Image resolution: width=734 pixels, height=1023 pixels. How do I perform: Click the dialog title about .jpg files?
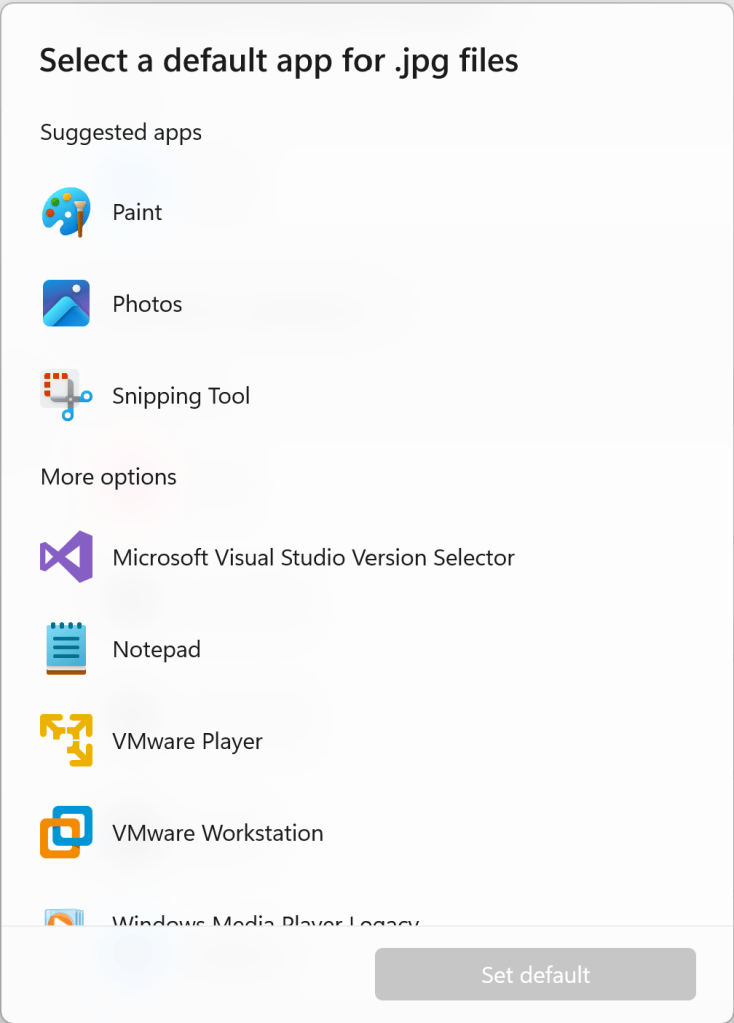click(x=279, y=61)
